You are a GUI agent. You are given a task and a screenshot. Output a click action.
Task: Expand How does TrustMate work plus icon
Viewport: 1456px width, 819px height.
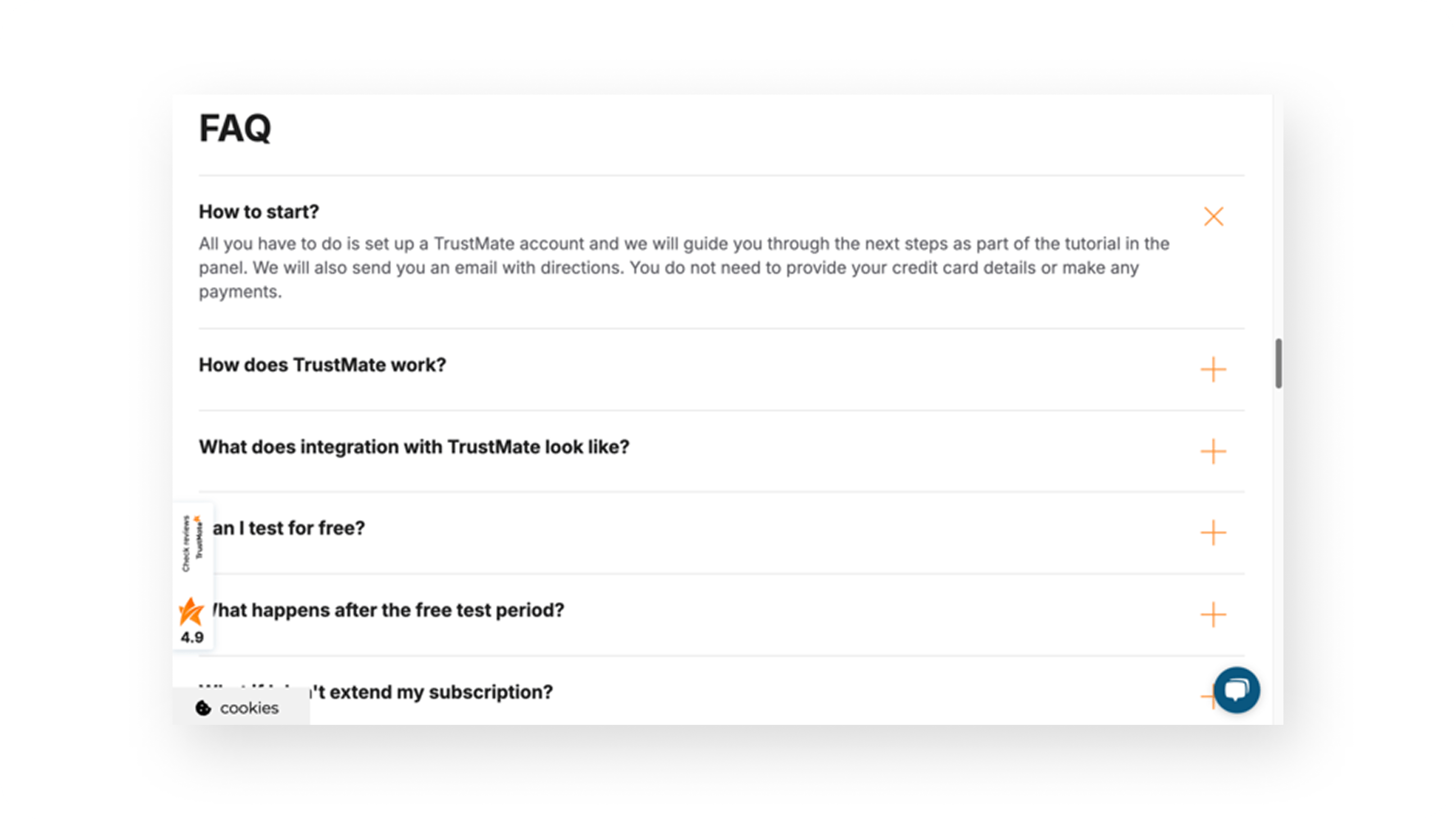[x=1213, y=370]
